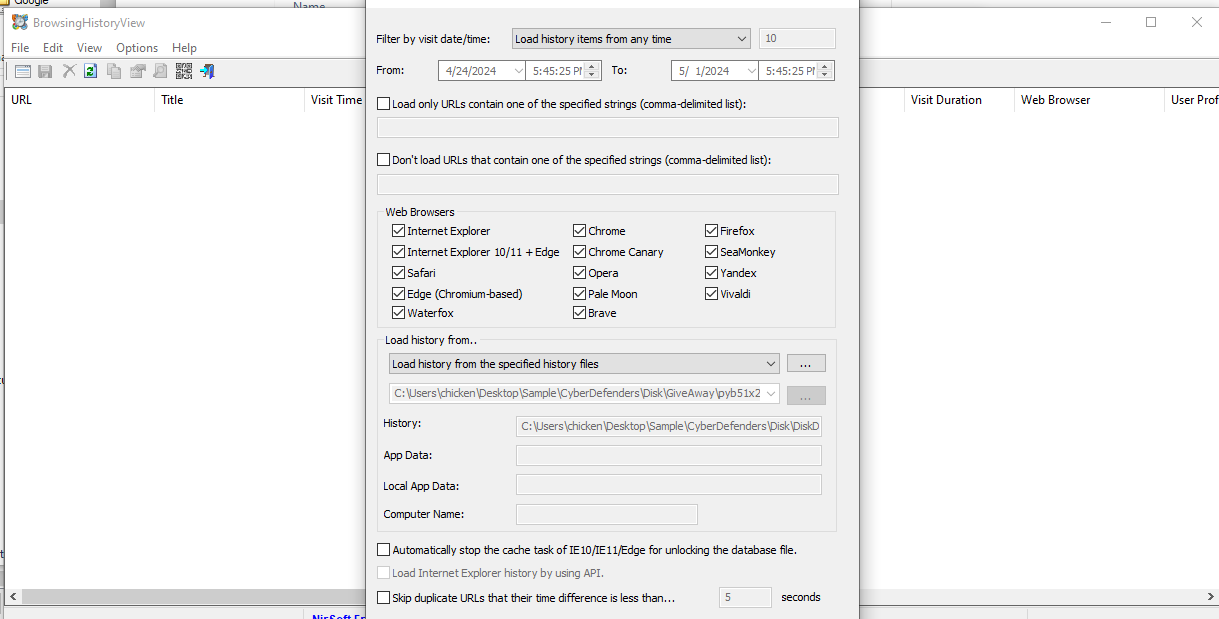Viewport: 1219px width, 619px height.
Task: Click the Copy toolbar icon
Action: point(114,71)
